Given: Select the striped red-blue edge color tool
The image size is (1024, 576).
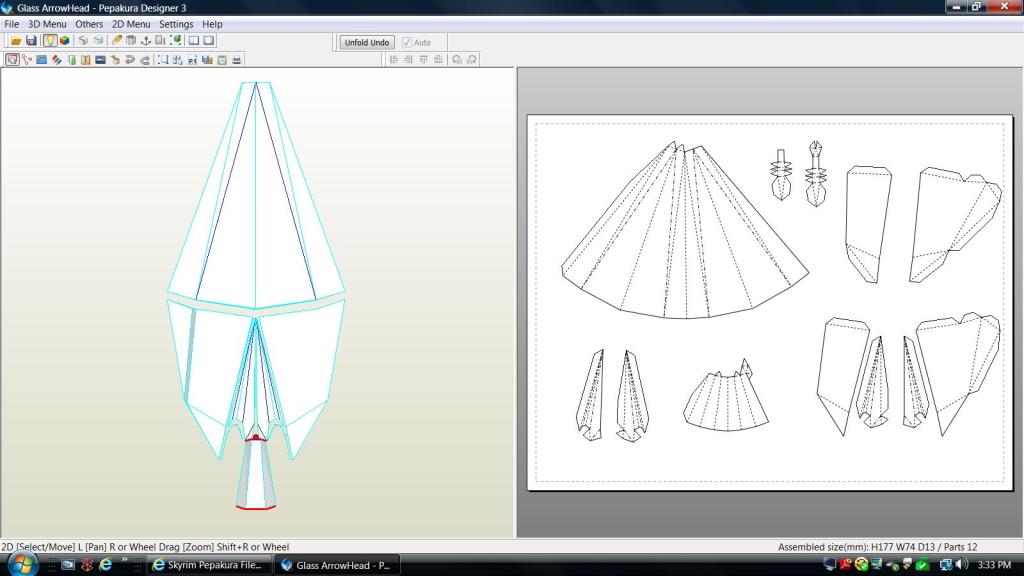Looking at the screenshot, I should [x=57, y=60].
